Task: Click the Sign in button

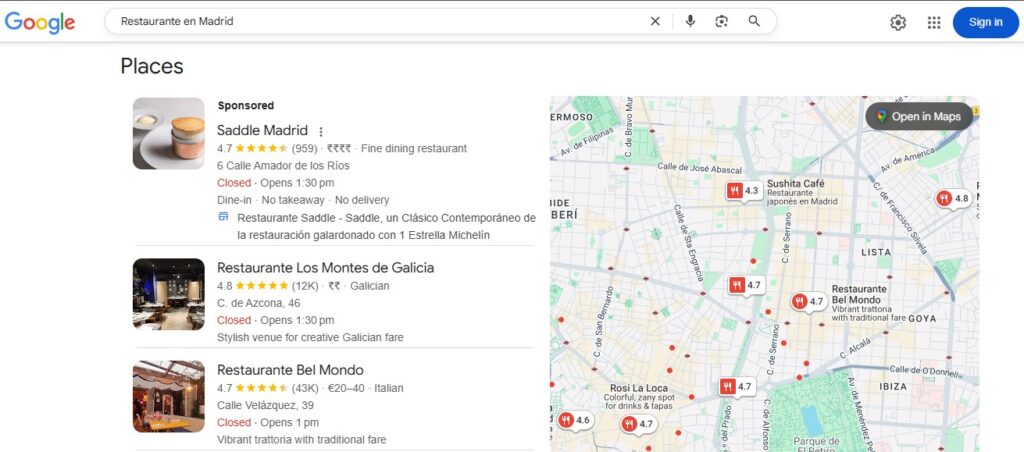Action: click(985, 22)
